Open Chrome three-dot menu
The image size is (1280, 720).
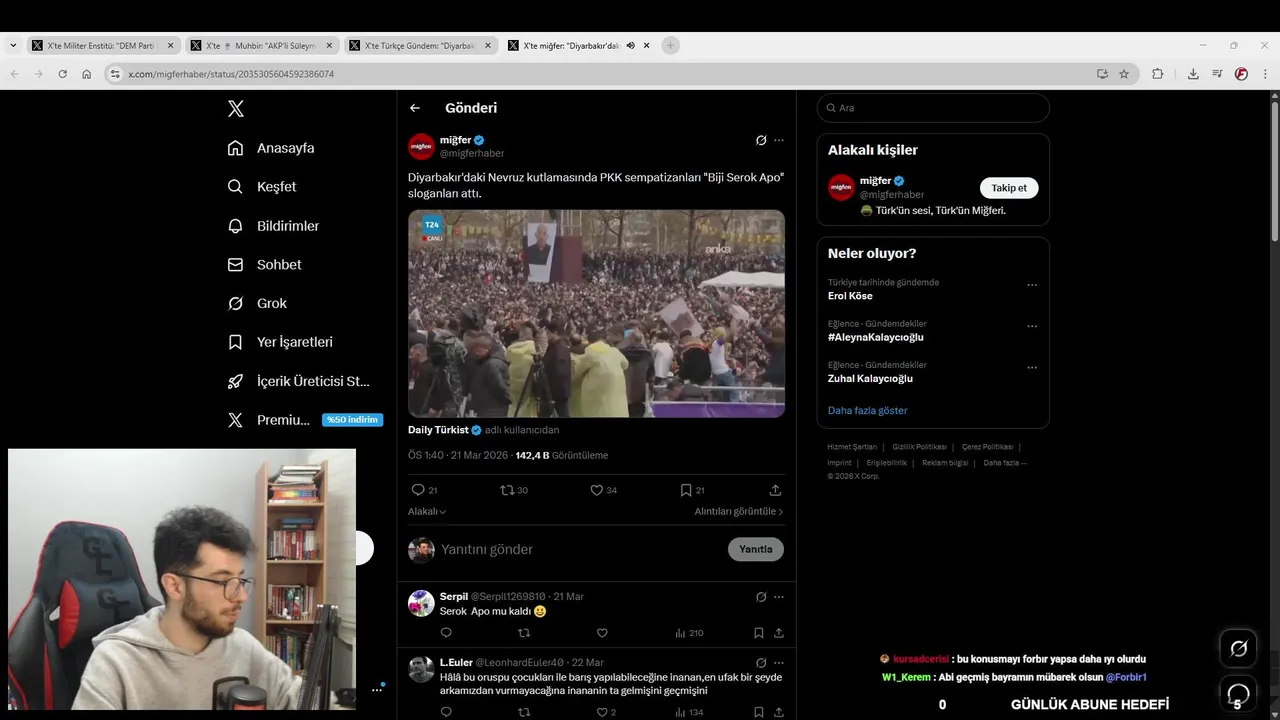pos(1266,74)
